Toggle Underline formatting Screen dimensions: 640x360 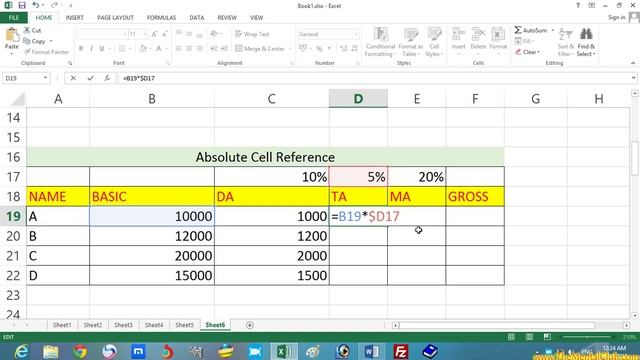coord(102,49)
